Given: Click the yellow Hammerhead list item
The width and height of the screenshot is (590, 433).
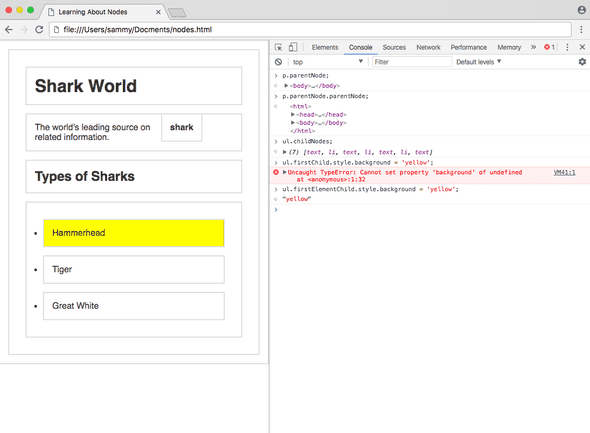Looking at the screenshot, I should (134, 233).
